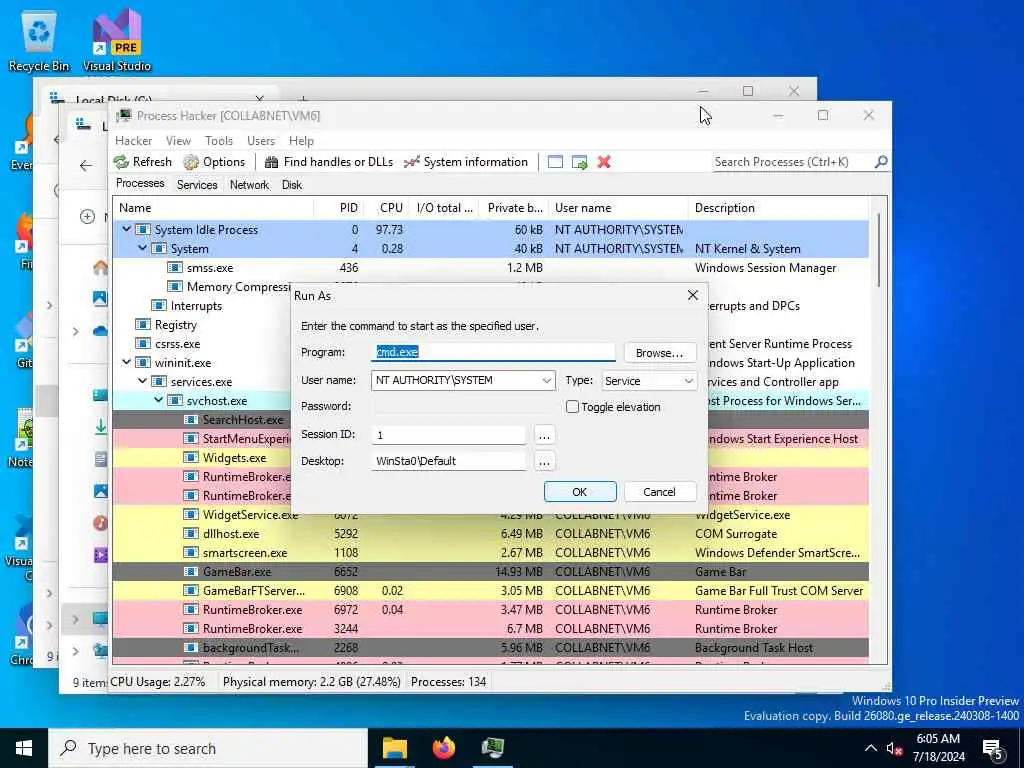Click the find window toolbar icon
The height and width of the screenshot is (768, 1024).
[x=555, y=162]
